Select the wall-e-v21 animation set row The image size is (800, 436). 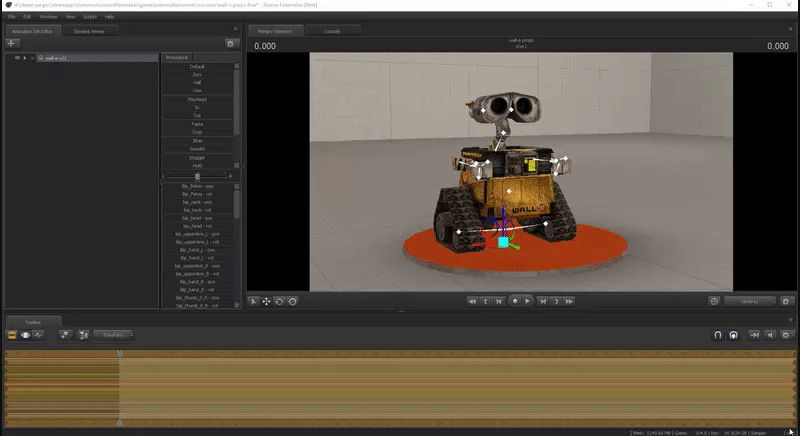tap(97, 58)
